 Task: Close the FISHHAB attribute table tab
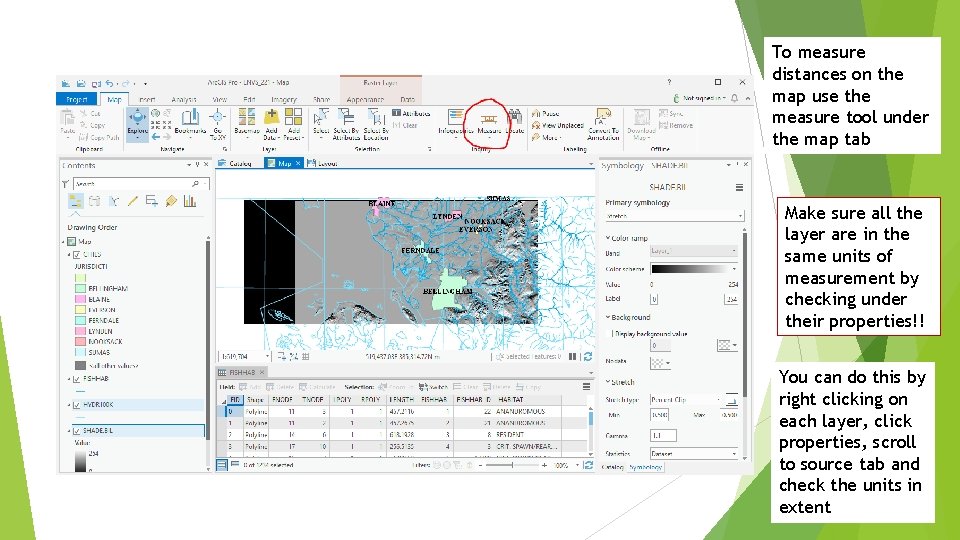point(262,372)
